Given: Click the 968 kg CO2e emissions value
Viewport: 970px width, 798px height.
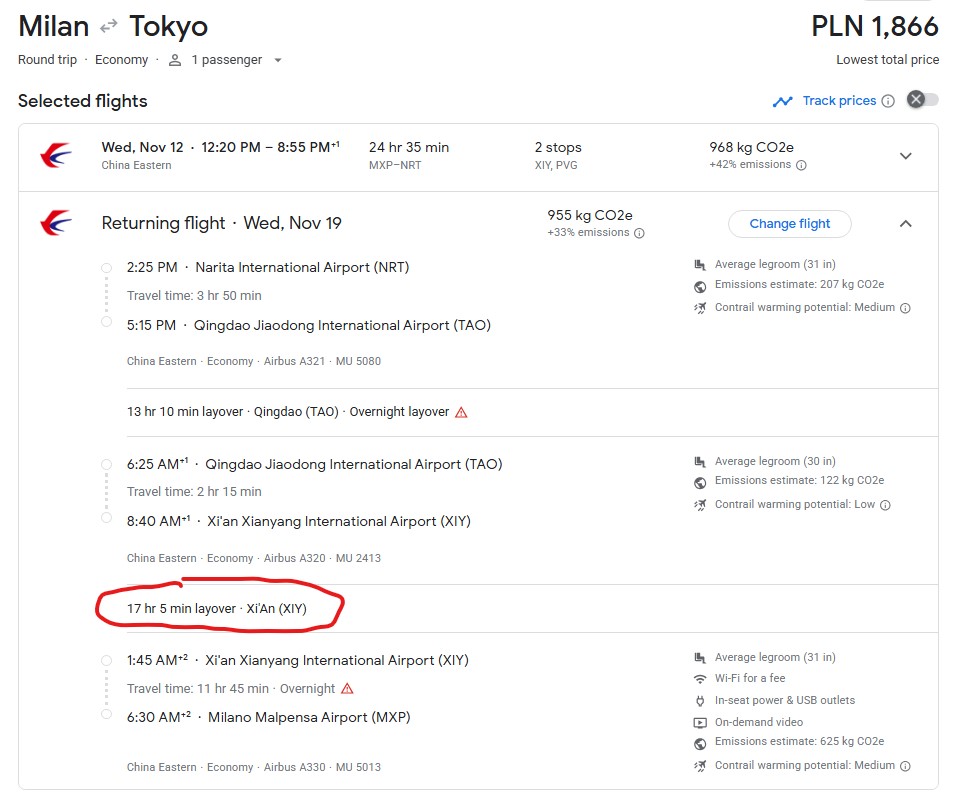Looking at the screenshot, I should 751,147.
